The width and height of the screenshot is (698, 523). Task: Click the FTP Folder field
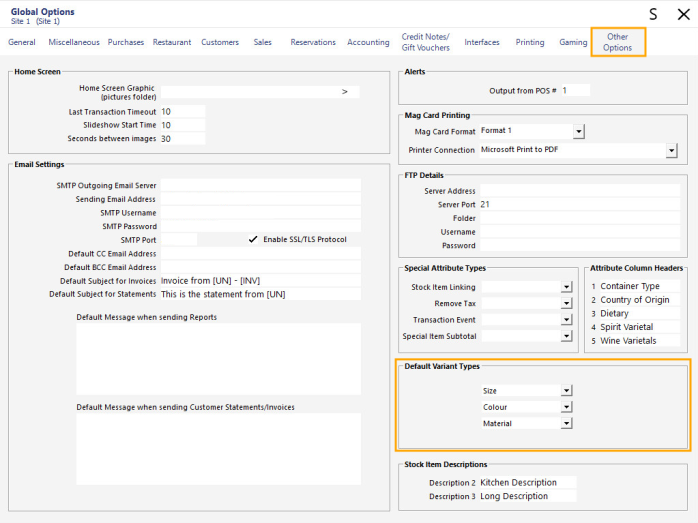coord(580,218)
